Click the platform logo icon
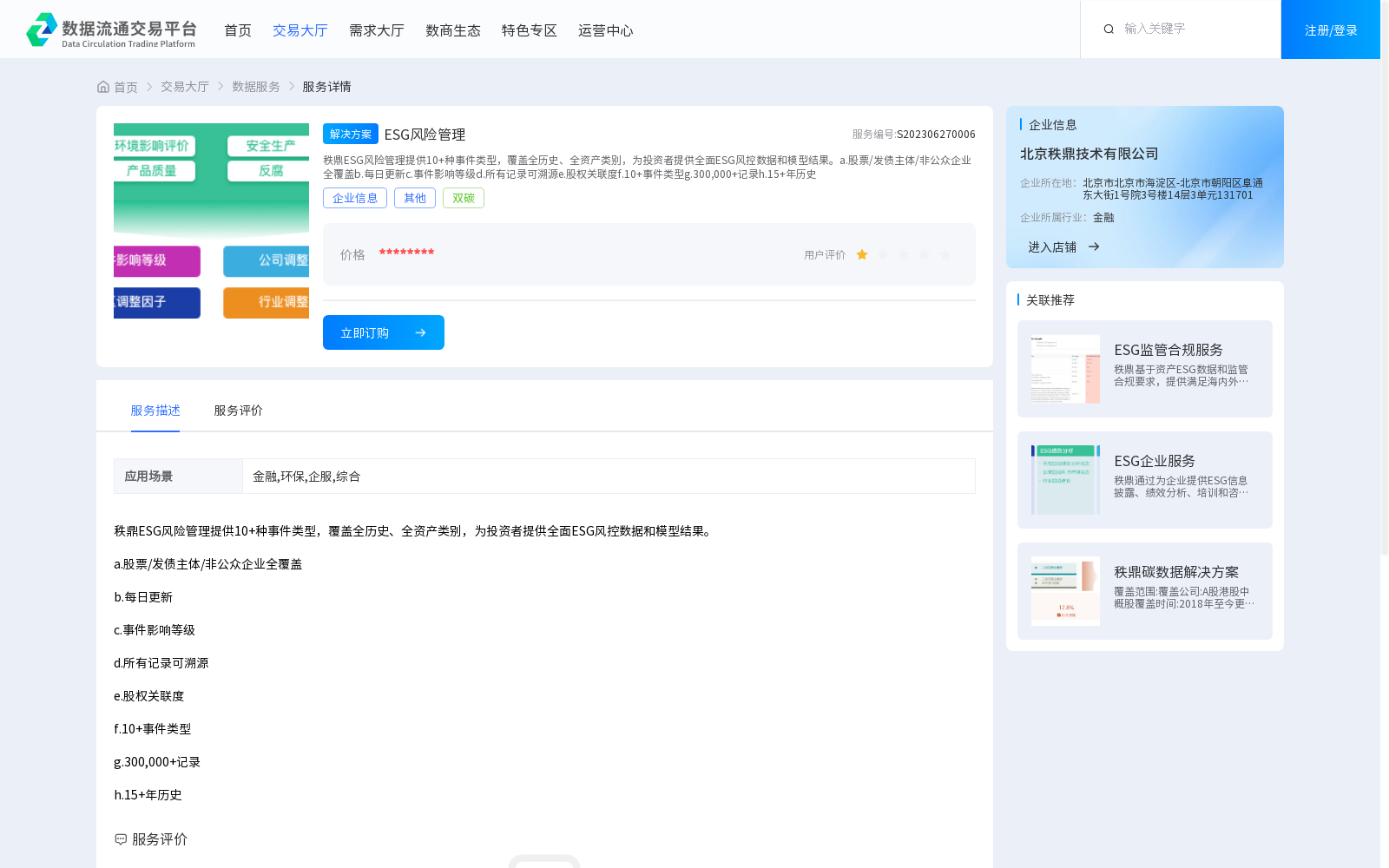The height and width of the screenshot is (868, 1389). (42, 30)
